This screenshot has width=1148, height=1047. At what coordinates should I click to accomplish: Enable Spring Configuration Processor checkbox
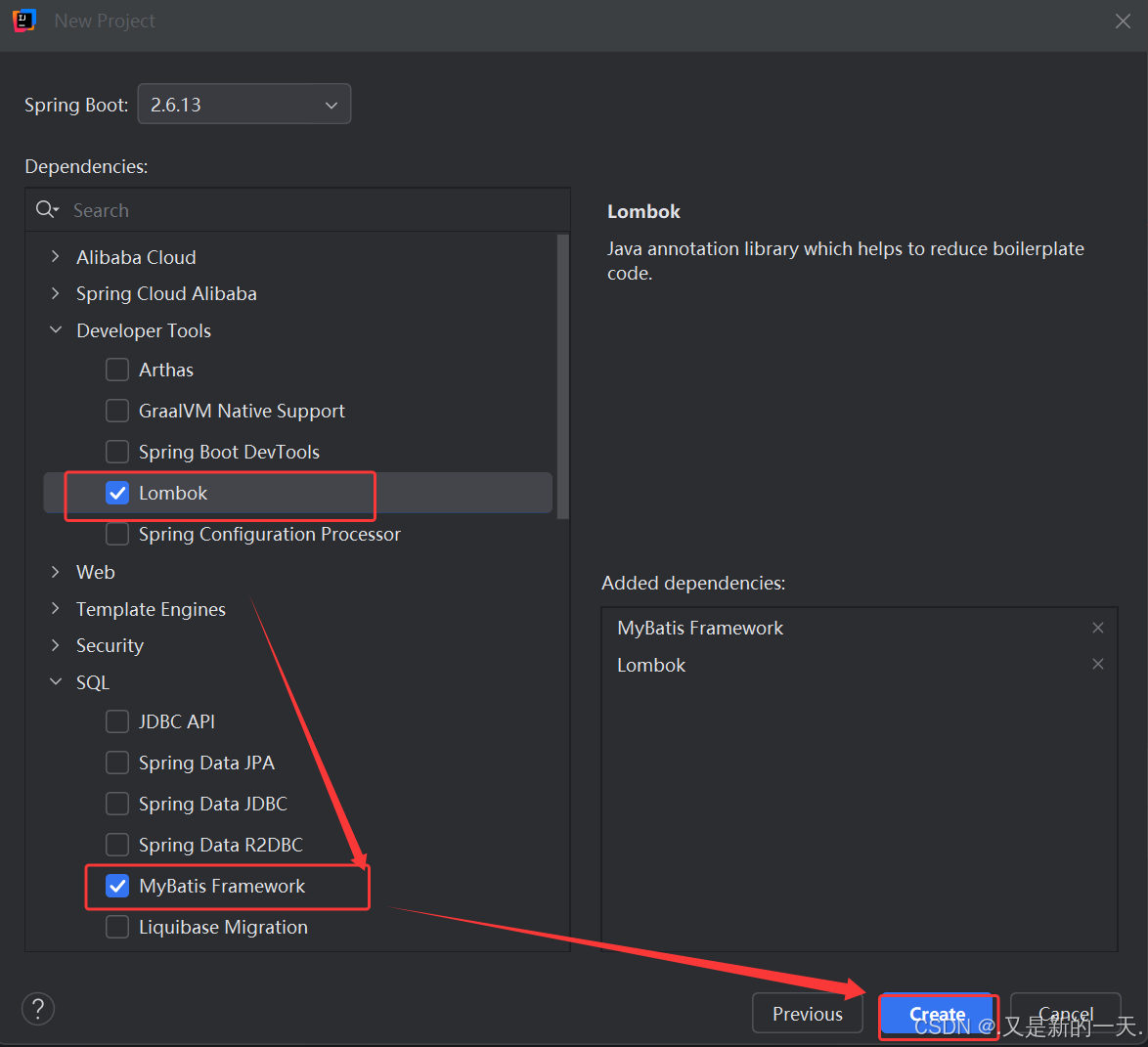pos(117,534)
